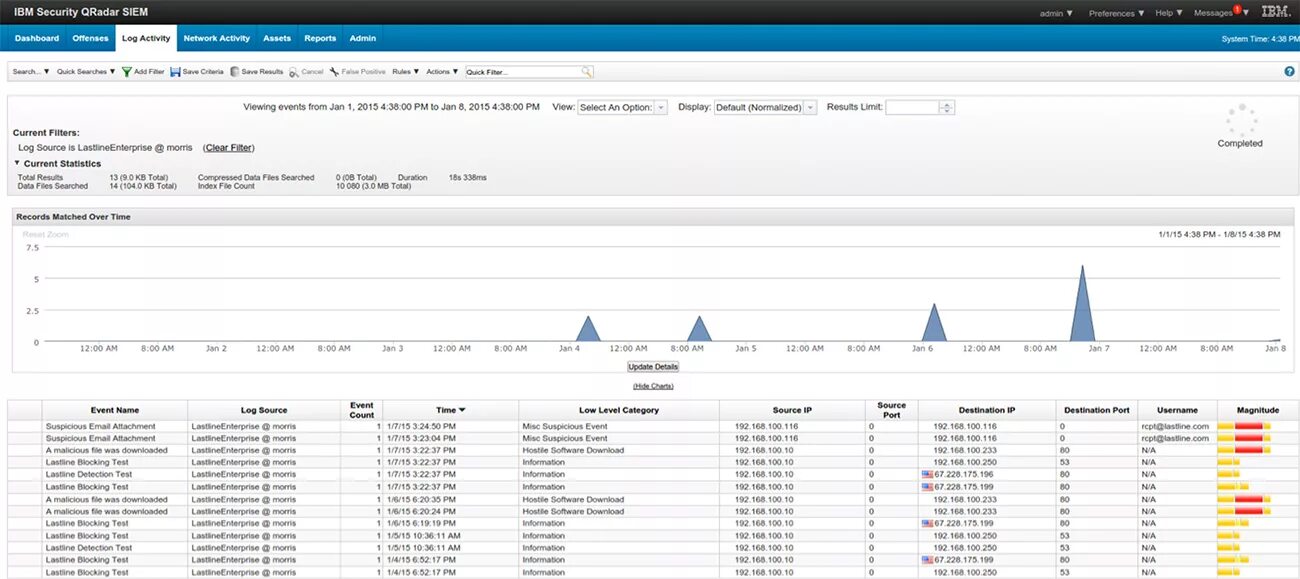Sort by the Time column header
The width and height of the screenshot is (1300, 579).
coord(450,410)
